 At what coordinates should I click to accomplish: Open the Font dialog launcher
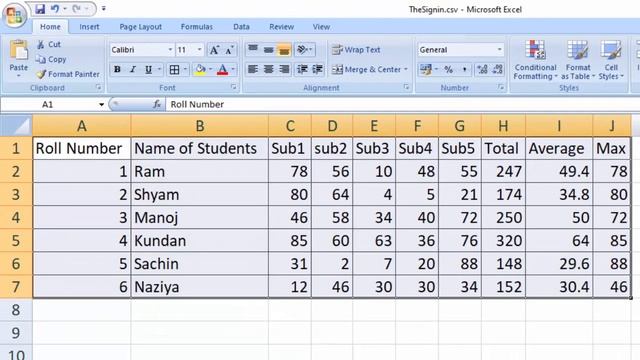(233, 87)
